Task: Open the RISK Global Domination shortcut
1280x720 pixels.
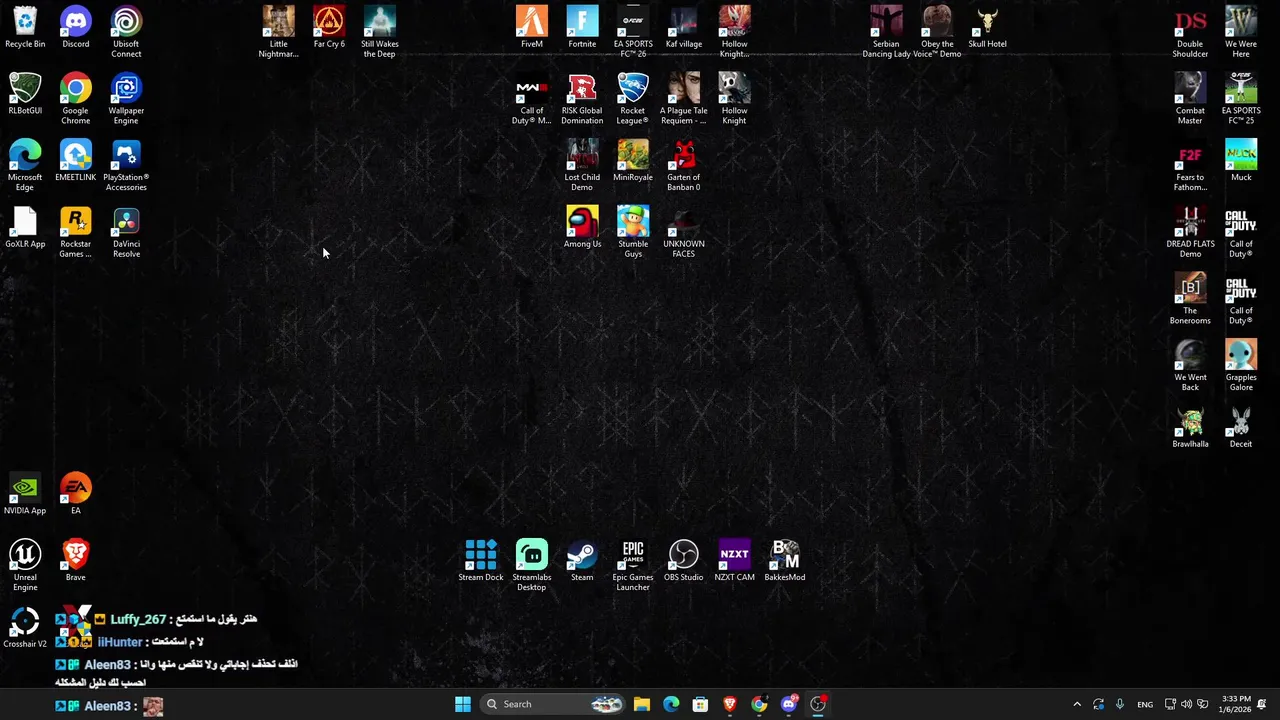Action: click(x=582, y=98)
